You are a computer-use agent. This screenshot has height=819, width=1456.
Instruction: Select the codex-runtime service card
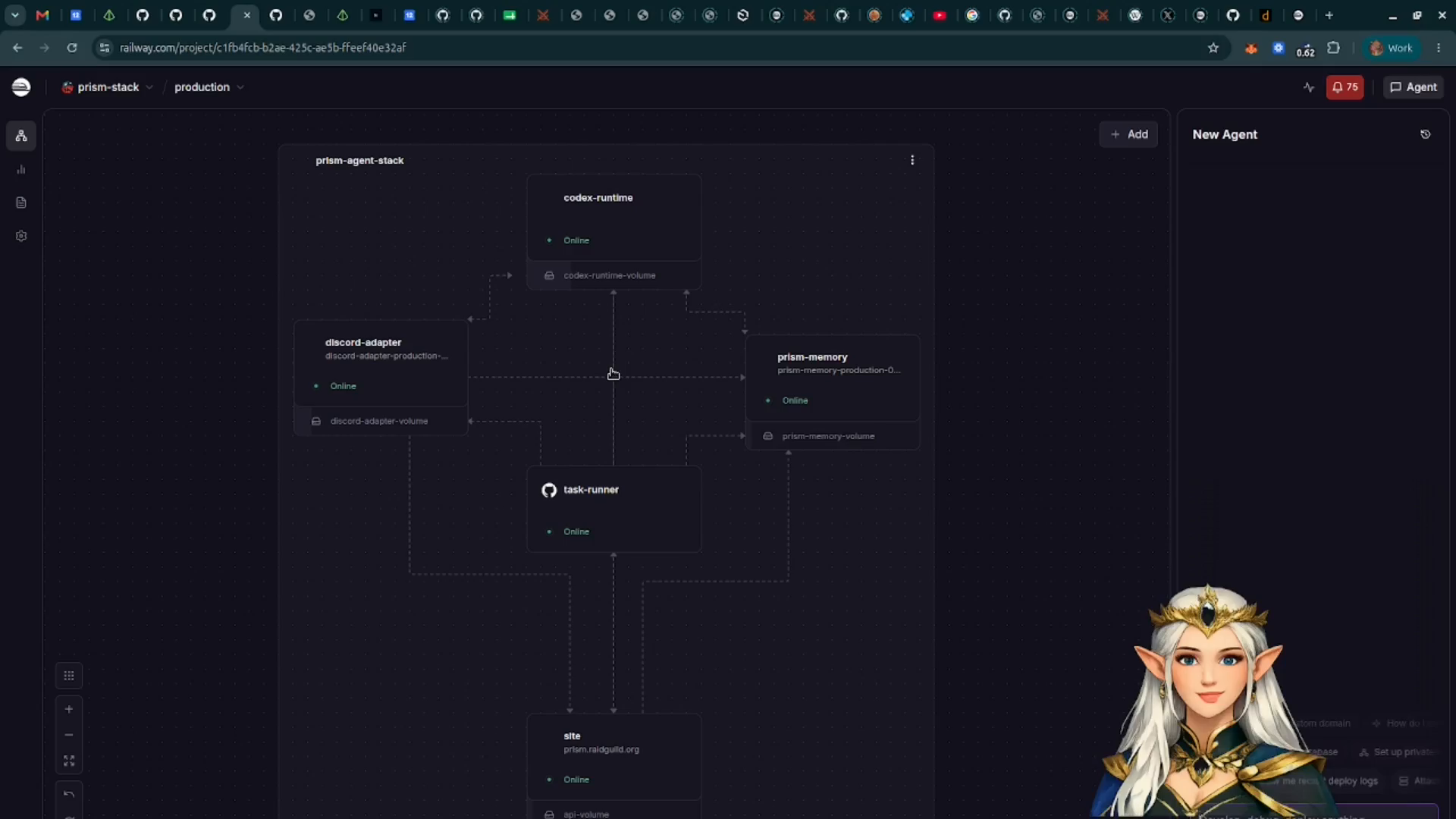click(613, 218)
